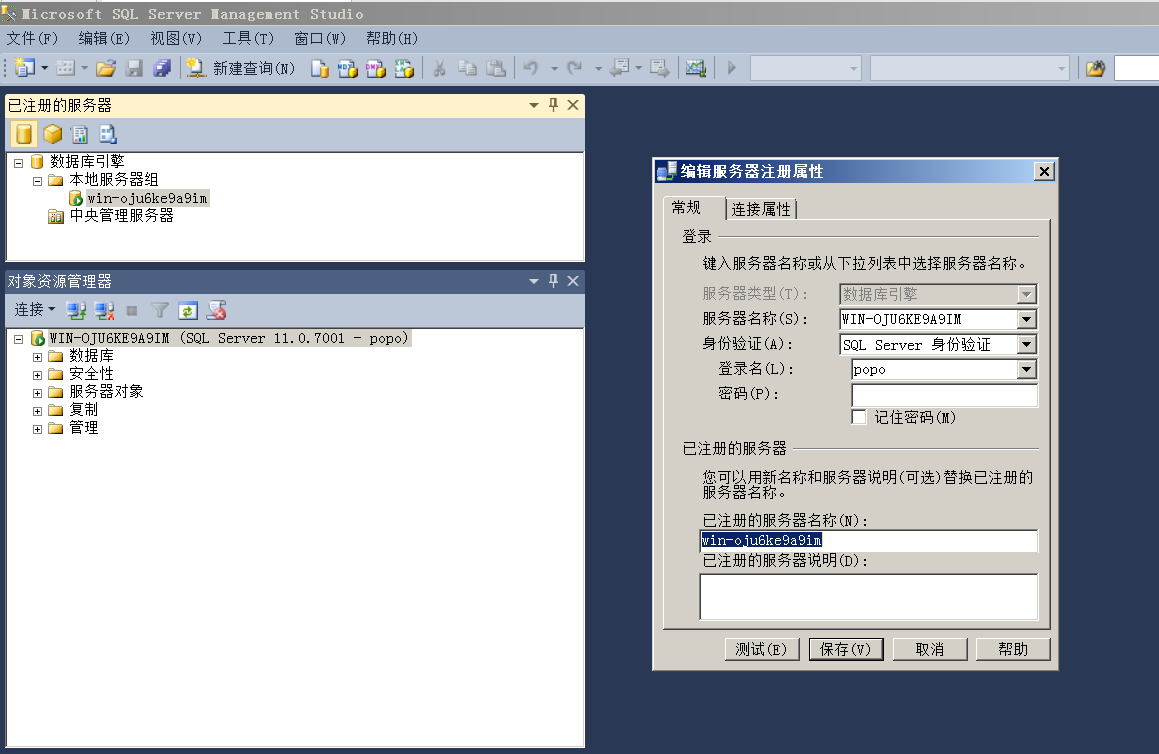Open the 已注册的服务器 panel options arrow
The height and width of the screenshot is (754, 1159).
click(x=534, y=105)
